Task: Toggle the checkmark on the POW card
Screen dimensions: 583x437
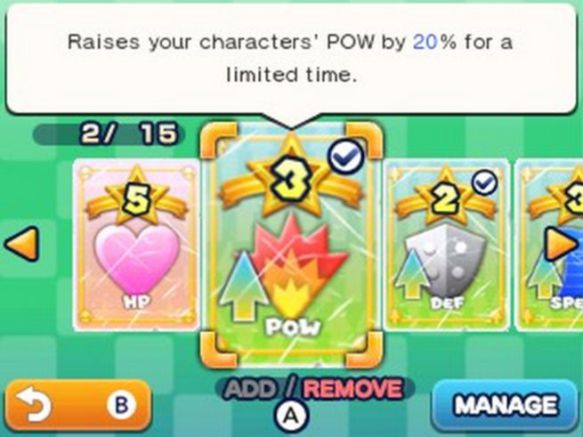Action: click(346, 158)
